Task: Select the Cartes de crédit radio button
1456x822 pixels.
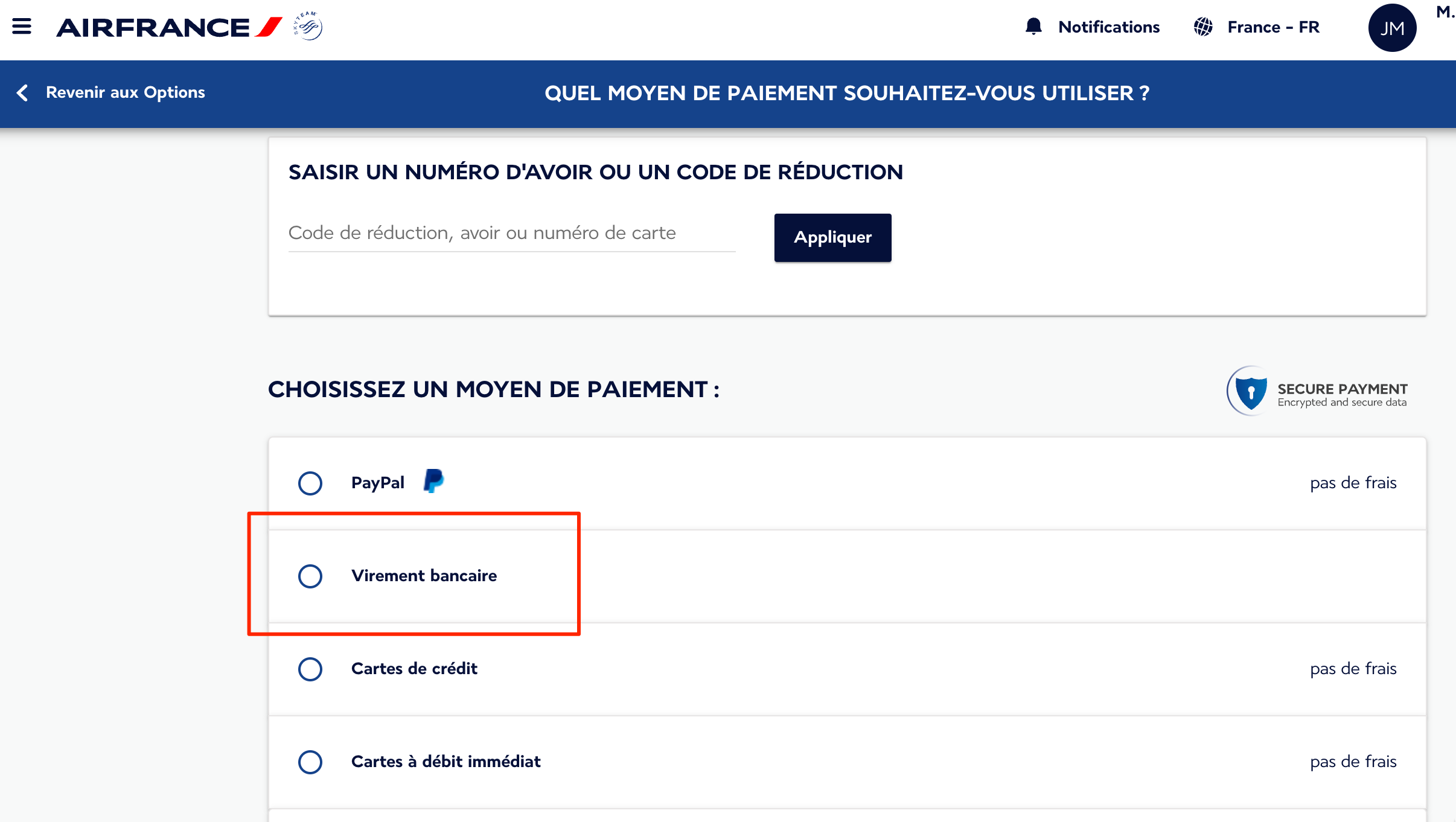Action: point(310,669)
